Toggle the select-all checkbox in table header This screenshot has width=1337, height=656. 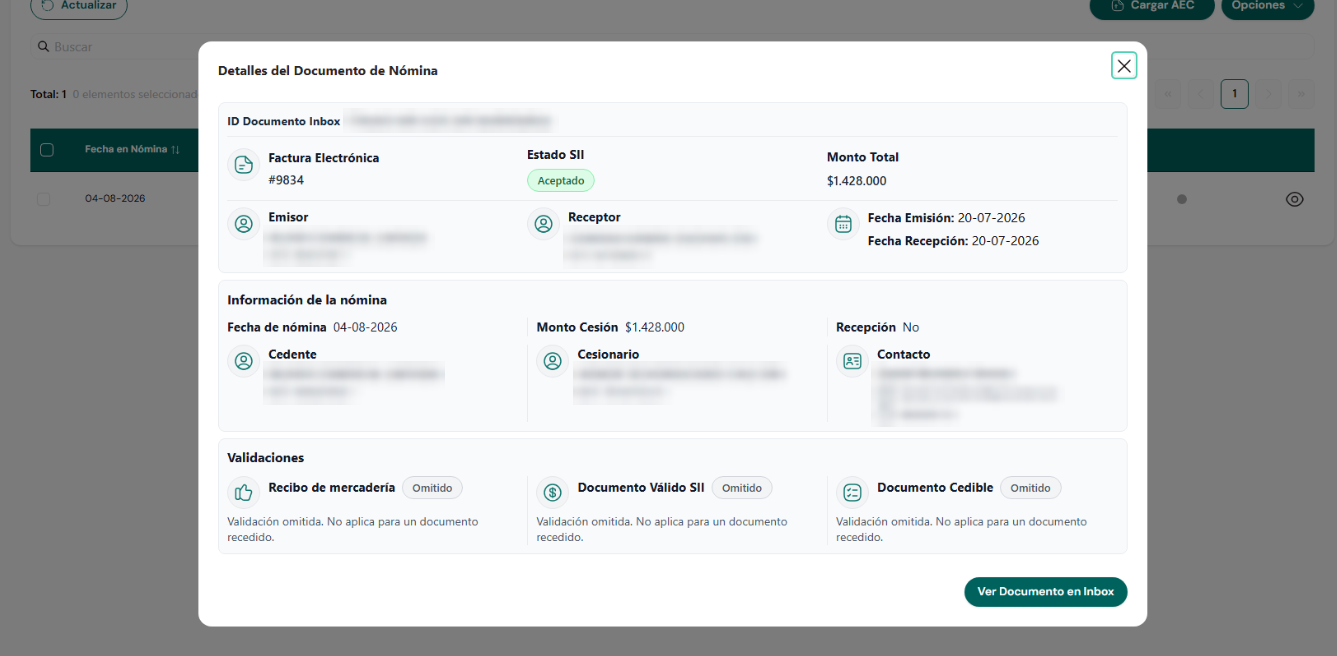(x=46, y=150)
